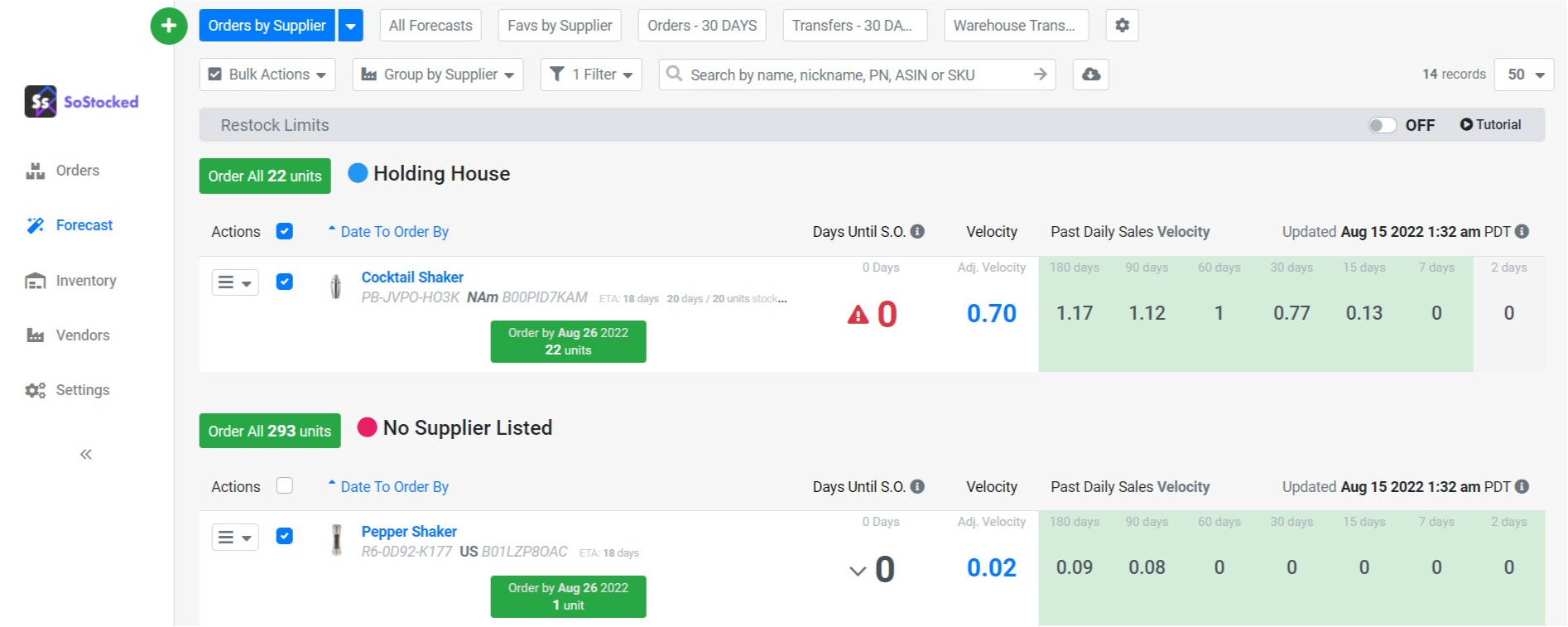Viewport: 1568px width, 627px height.
Task: Open the 1 Filter dropdown
Action: [591, 75]
